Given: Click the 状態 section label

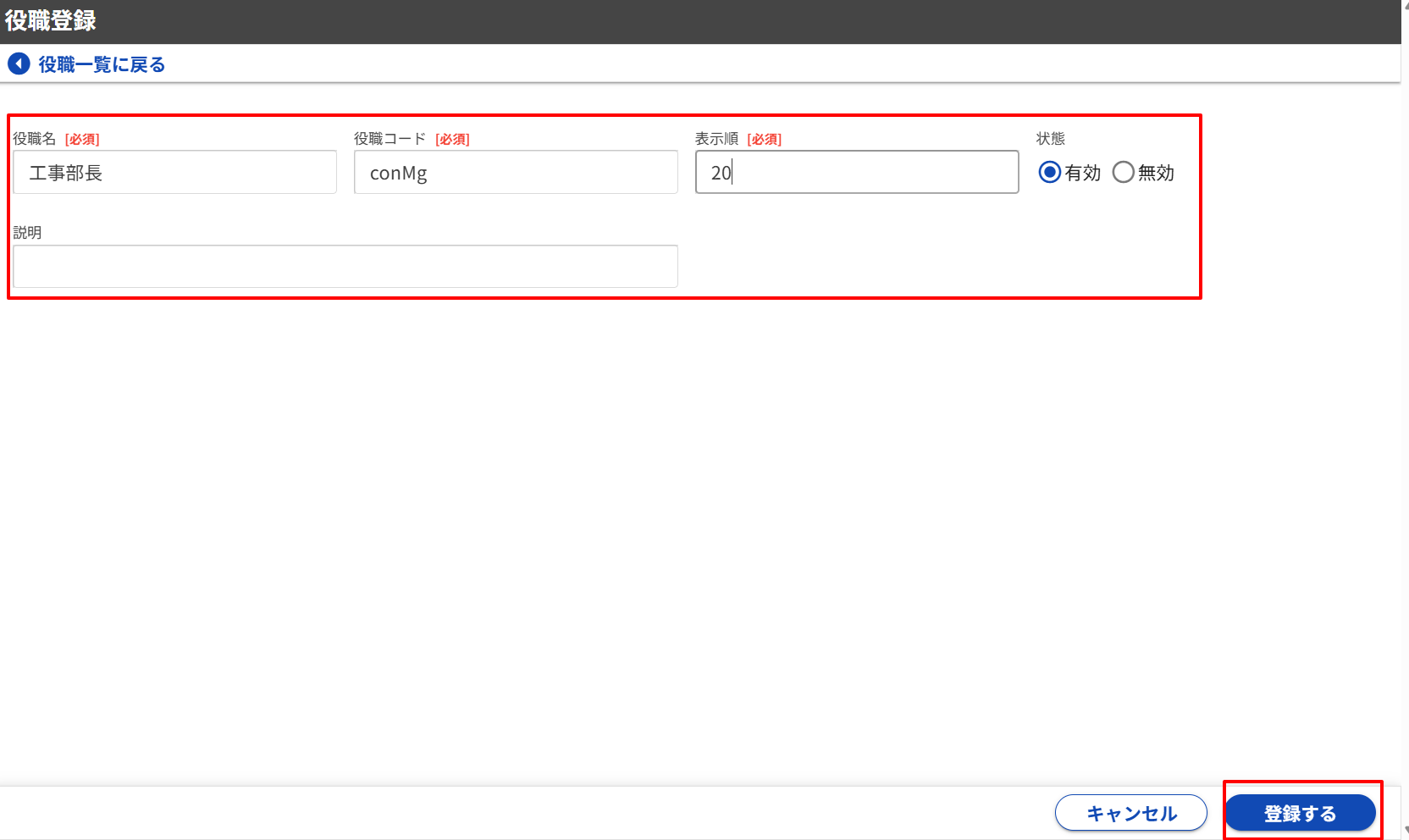Looking at the screenshot, I should pos(1050,139).
